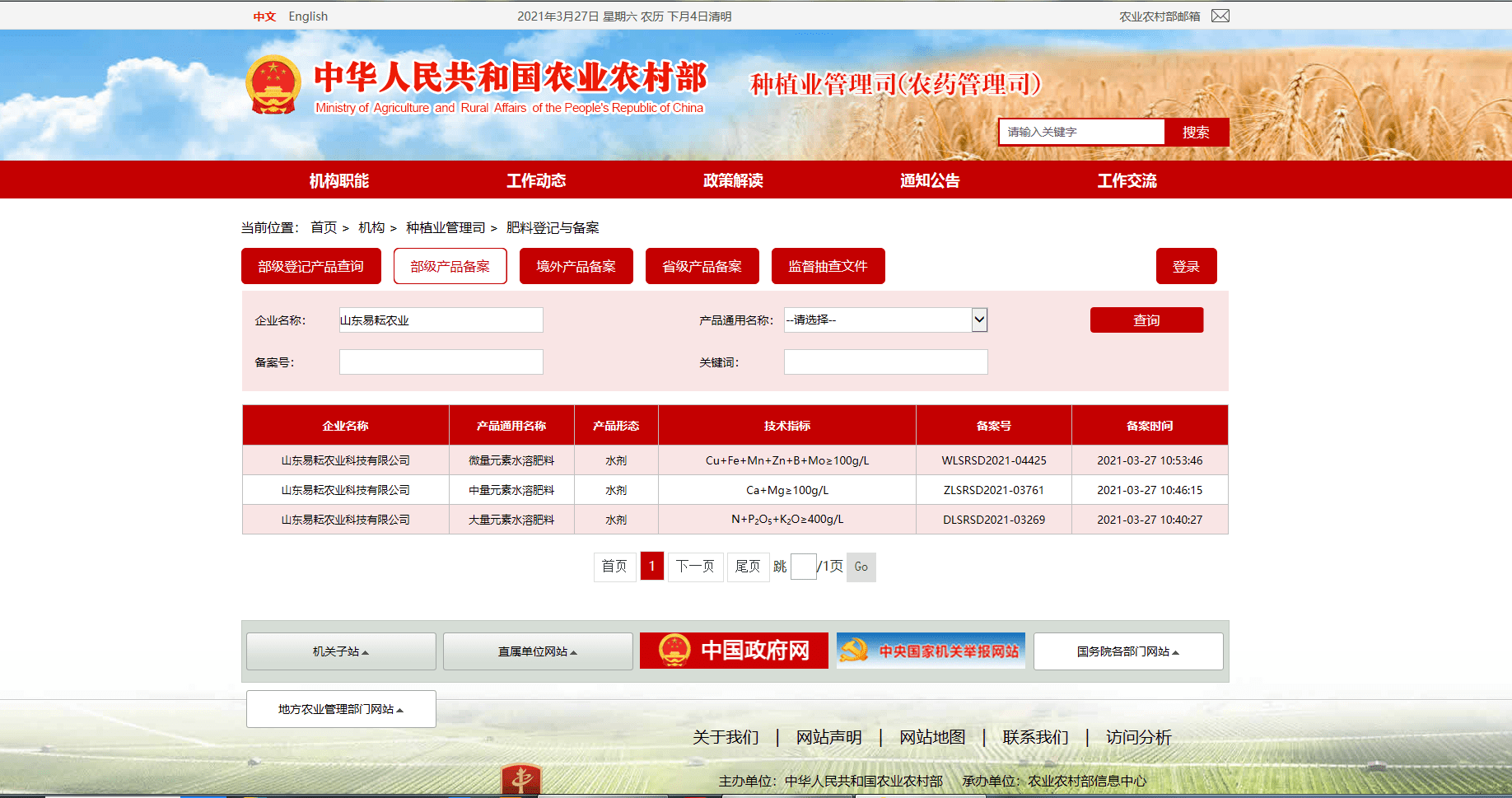1512x798 pixels.
Task: Switch to the 境外产品备案 tab
Action: tap(576, 266)
